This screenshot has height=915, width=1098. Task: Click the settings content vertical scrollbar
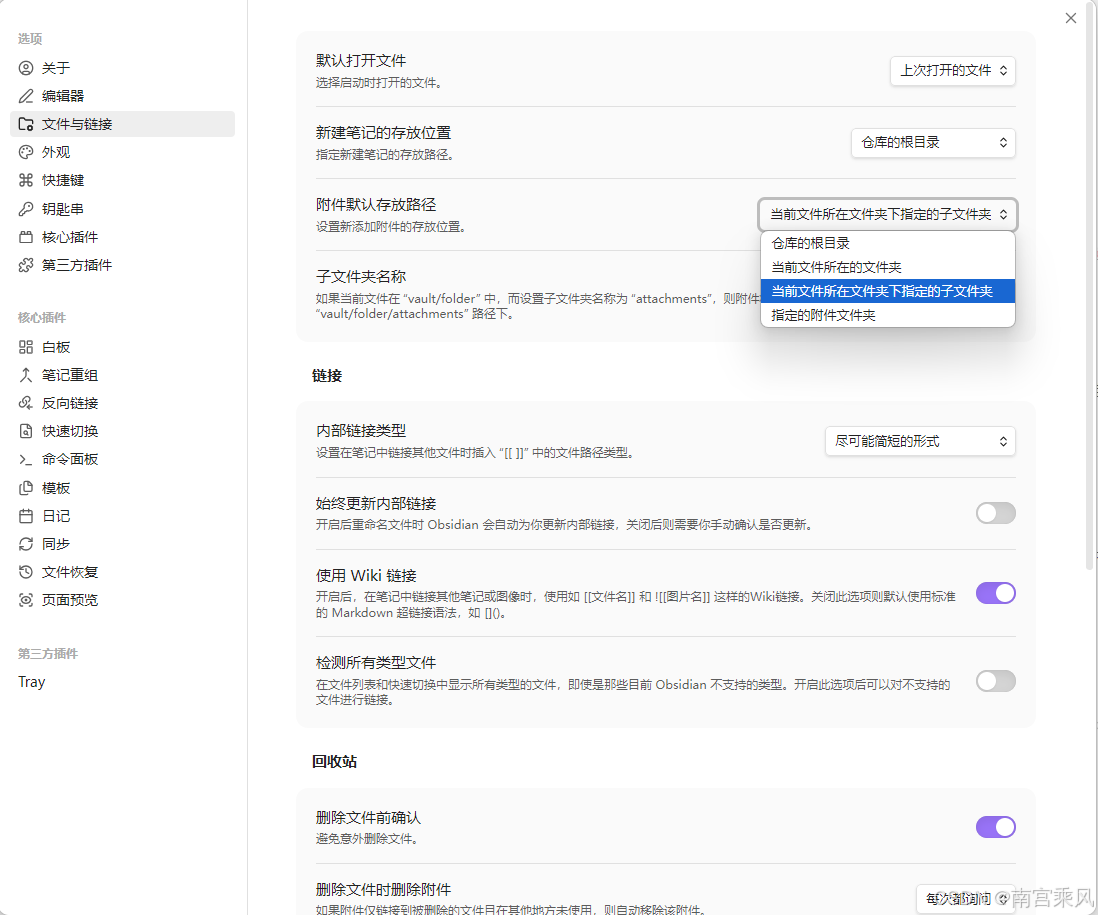point(1089,284)
